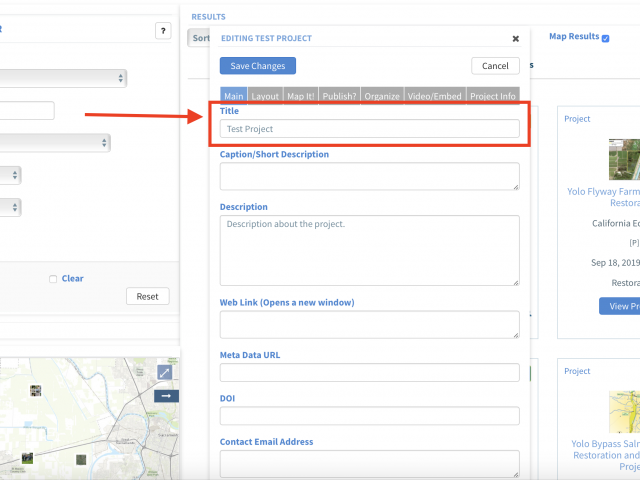
Task: Click the Meta Data URL field
Action: click(x=369, y=372)
